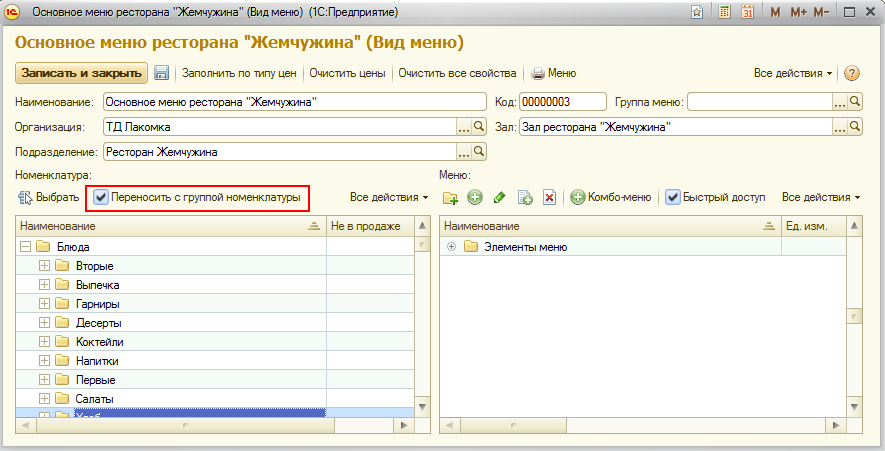This screenshot has height=451, width=885.
Task: Click the Комбо-меню button
Action: pos(611,198)
